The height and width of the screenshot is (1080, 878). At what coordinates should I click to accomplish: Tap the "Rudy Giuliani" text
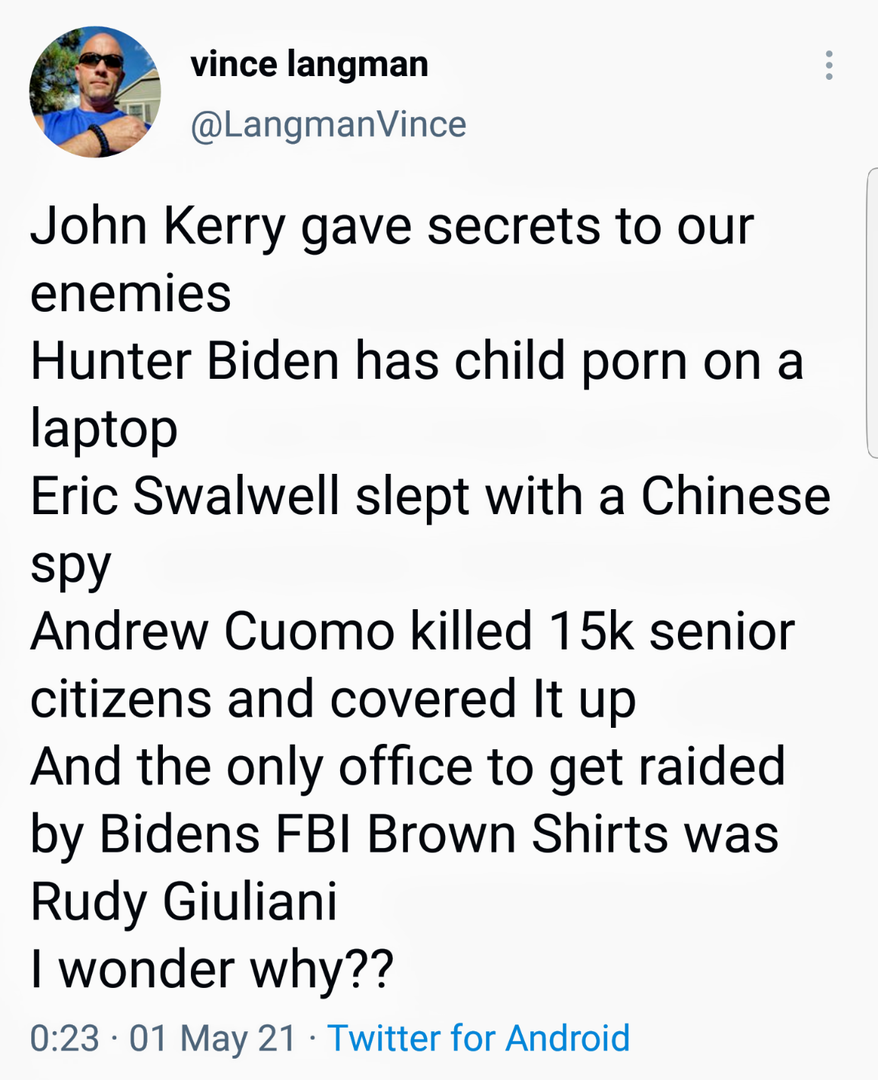coord(183,902)
